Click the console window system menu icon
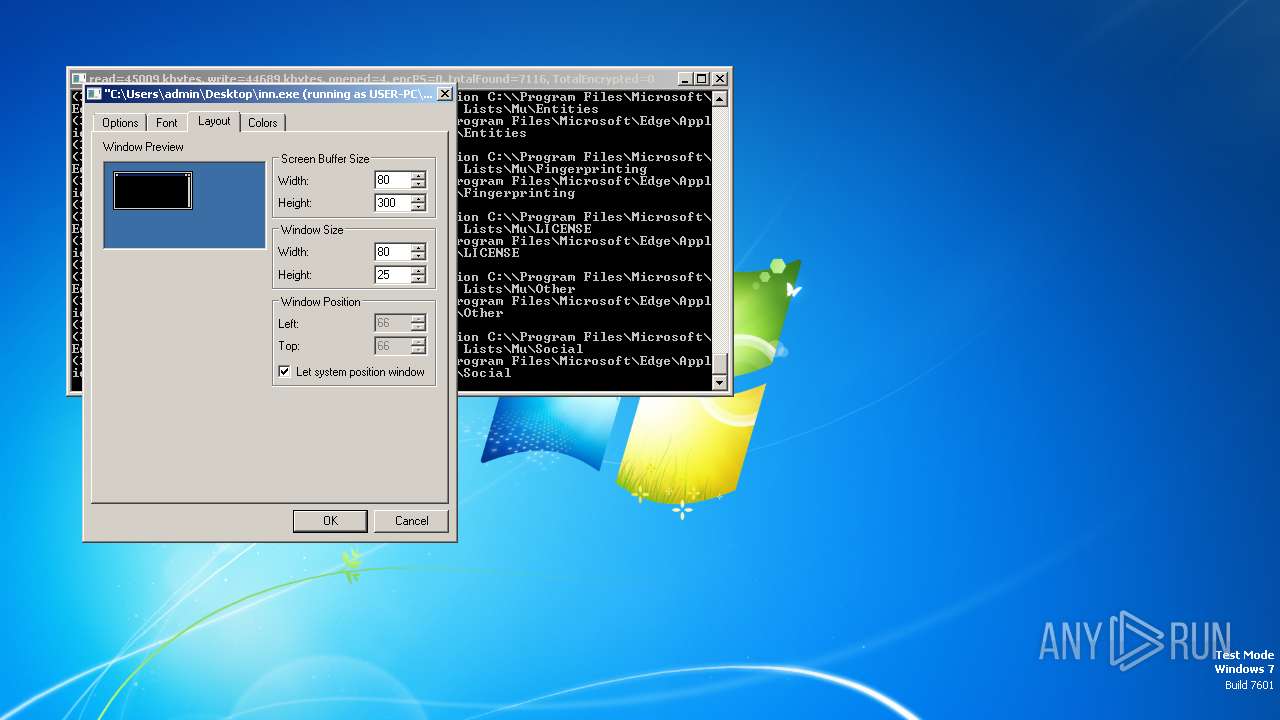This screenshot has height=720, width=1280. (78, 78)
